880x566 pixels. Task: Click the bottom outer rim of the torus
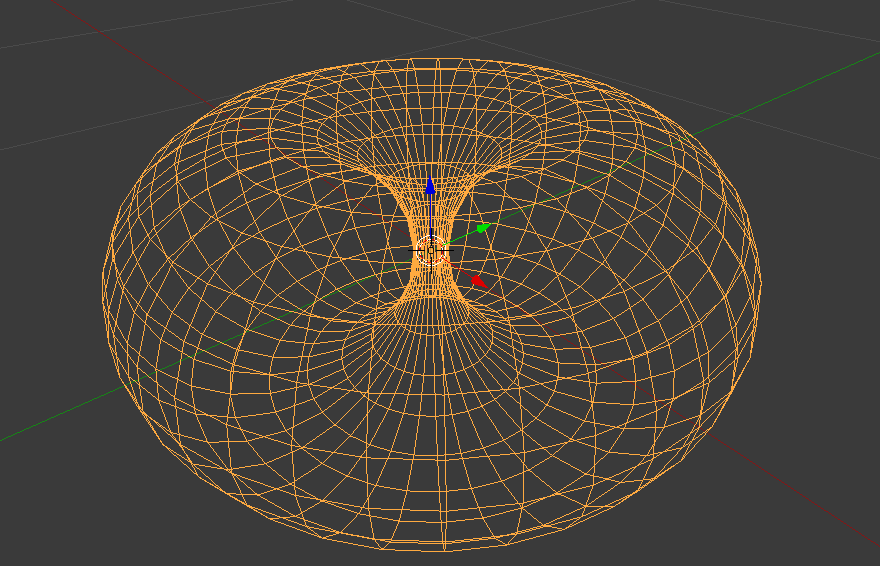440,549
